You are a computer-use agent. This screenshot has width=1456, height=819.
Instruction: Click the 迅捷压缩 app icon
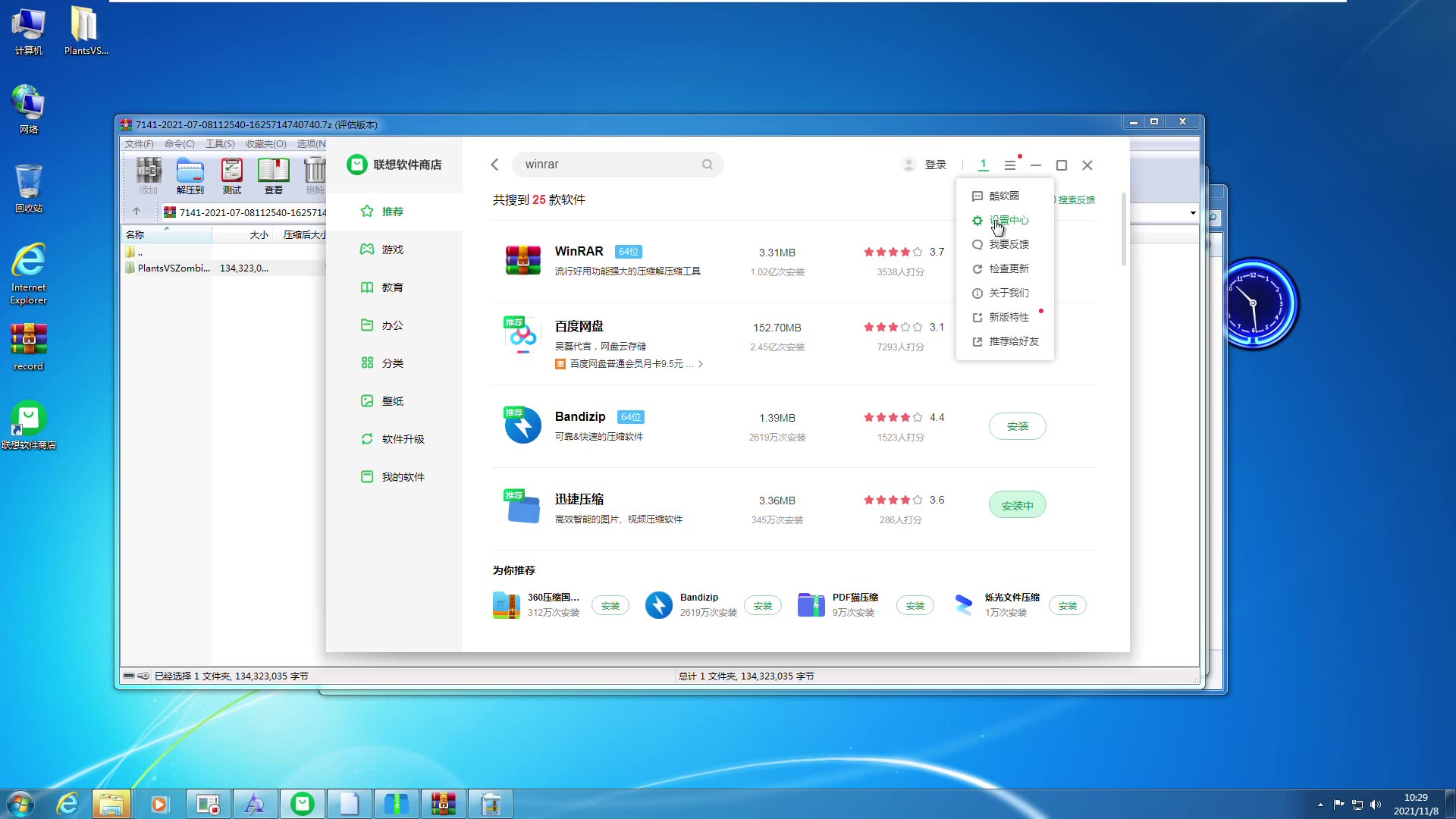[x=523, y=508]
